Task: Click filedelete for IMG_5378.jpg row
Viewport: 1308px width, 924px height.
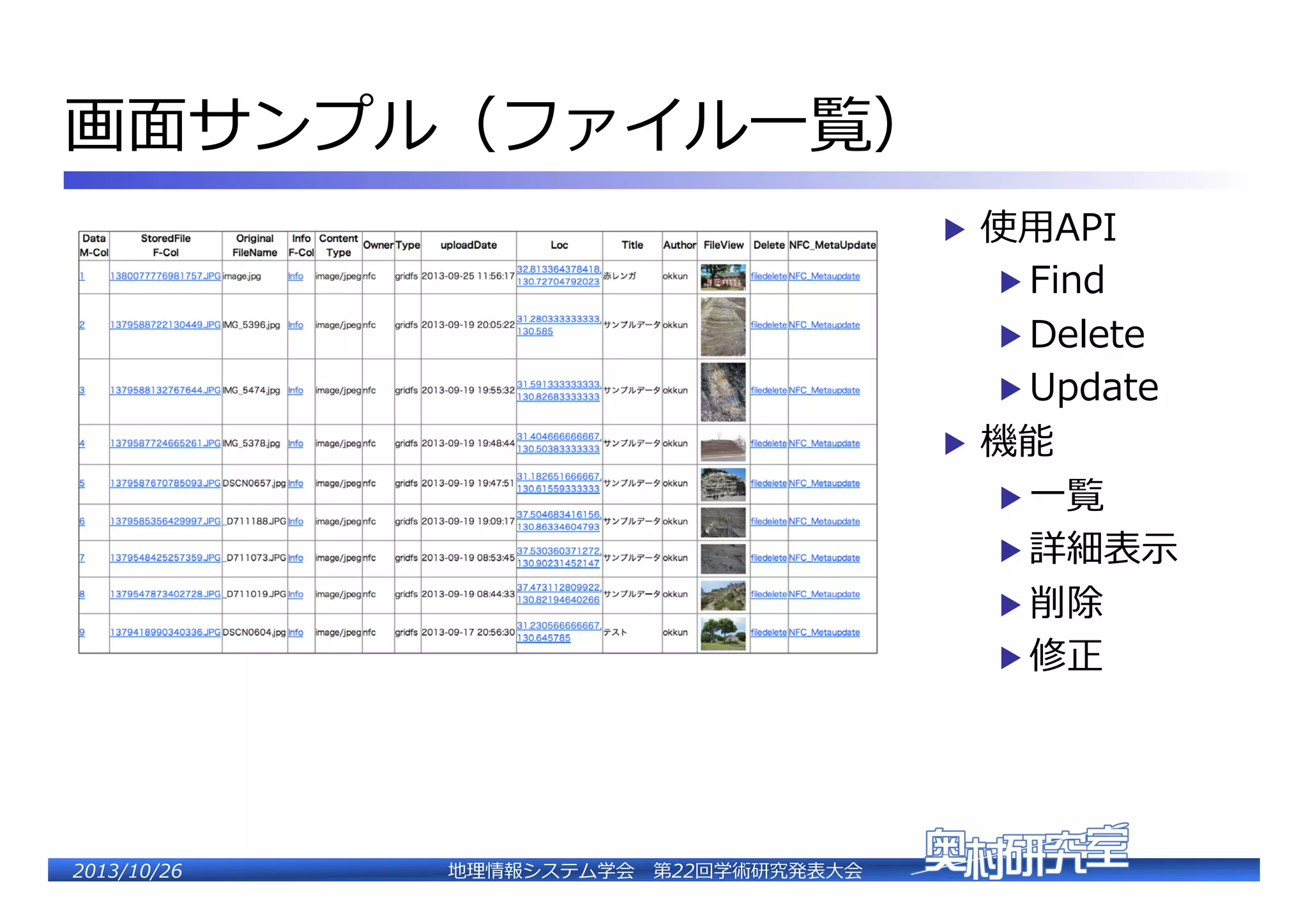Action: 769,443
